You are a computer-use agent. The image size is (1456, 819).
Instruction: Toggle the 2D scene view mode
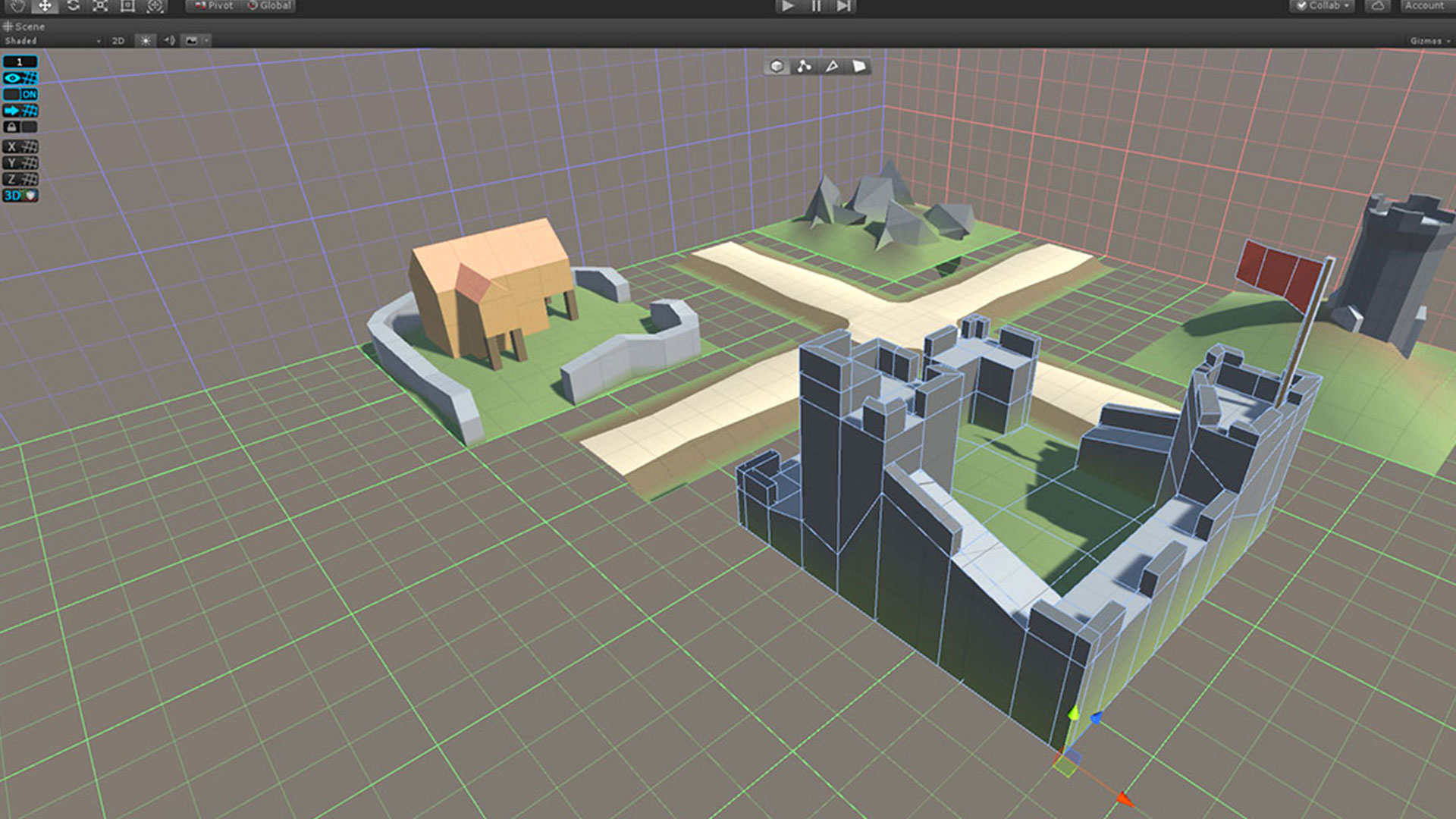(x=118, y=41)
